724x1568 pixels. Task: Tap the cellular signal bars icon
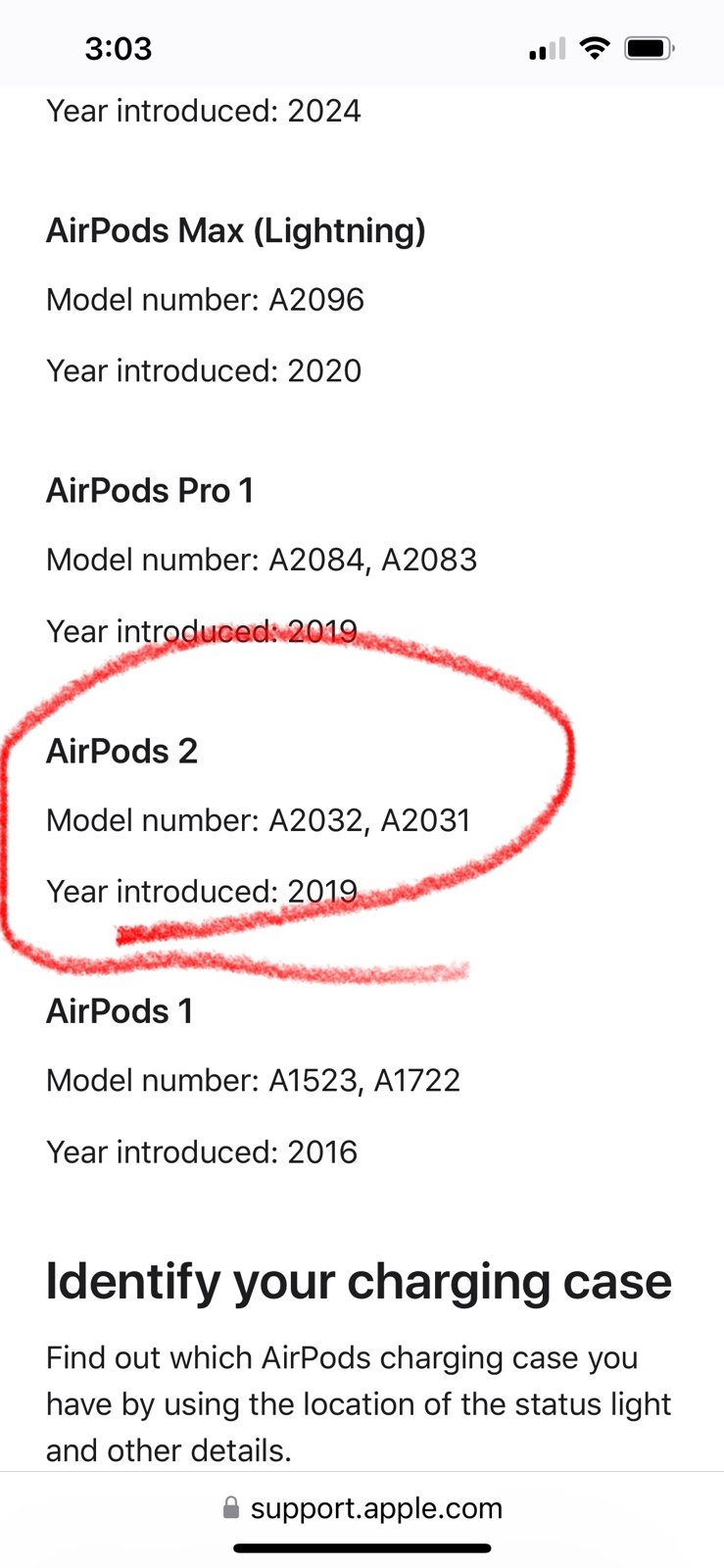[x=548, y=48]
